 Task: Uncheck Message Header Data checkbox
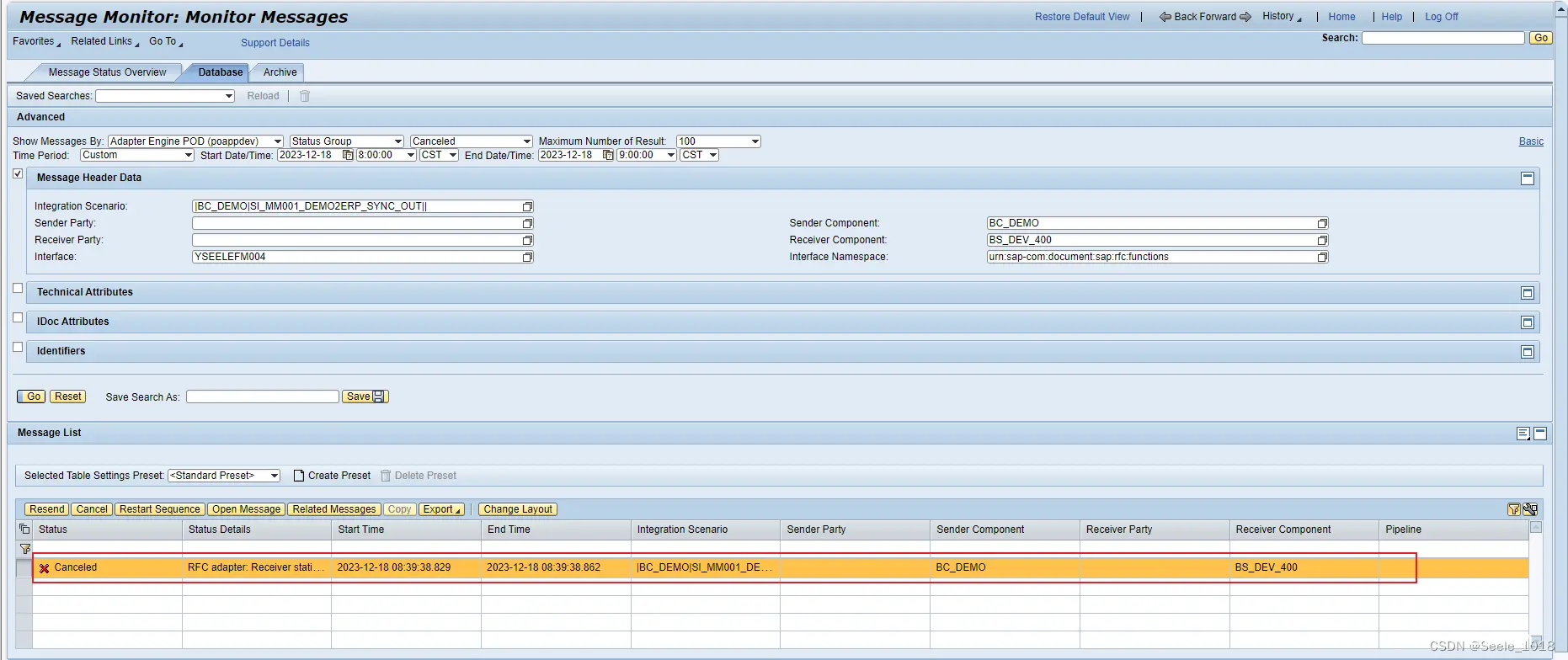pyautogui.click(x=18, y=173)
